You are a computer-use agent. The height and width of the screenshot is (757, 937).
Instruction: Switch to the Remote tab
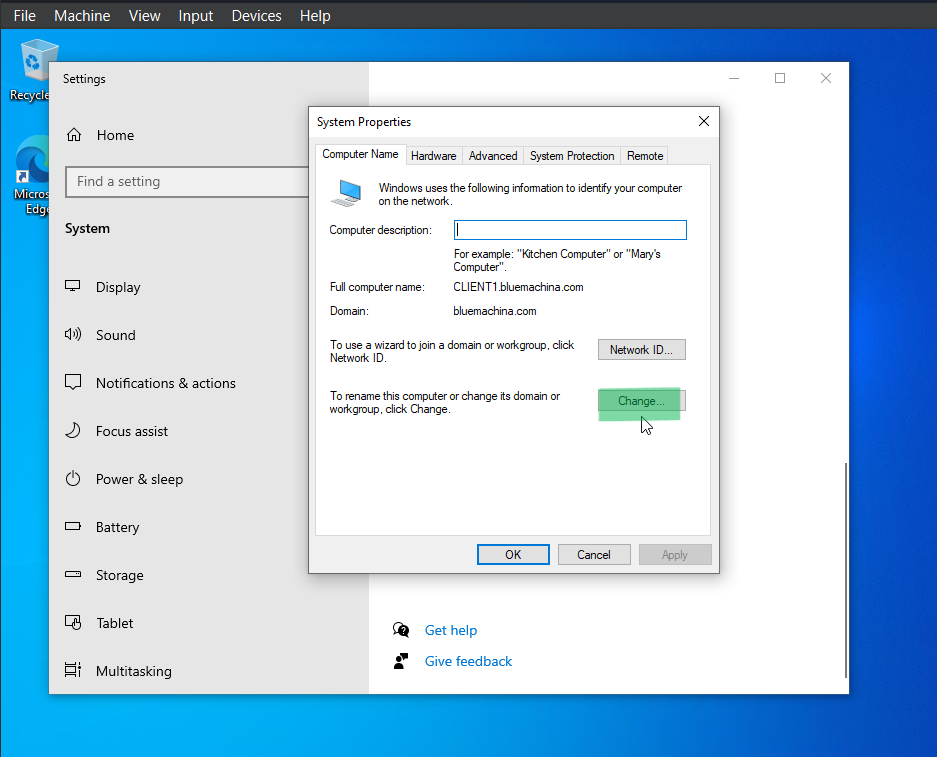[x=645, y=156]
